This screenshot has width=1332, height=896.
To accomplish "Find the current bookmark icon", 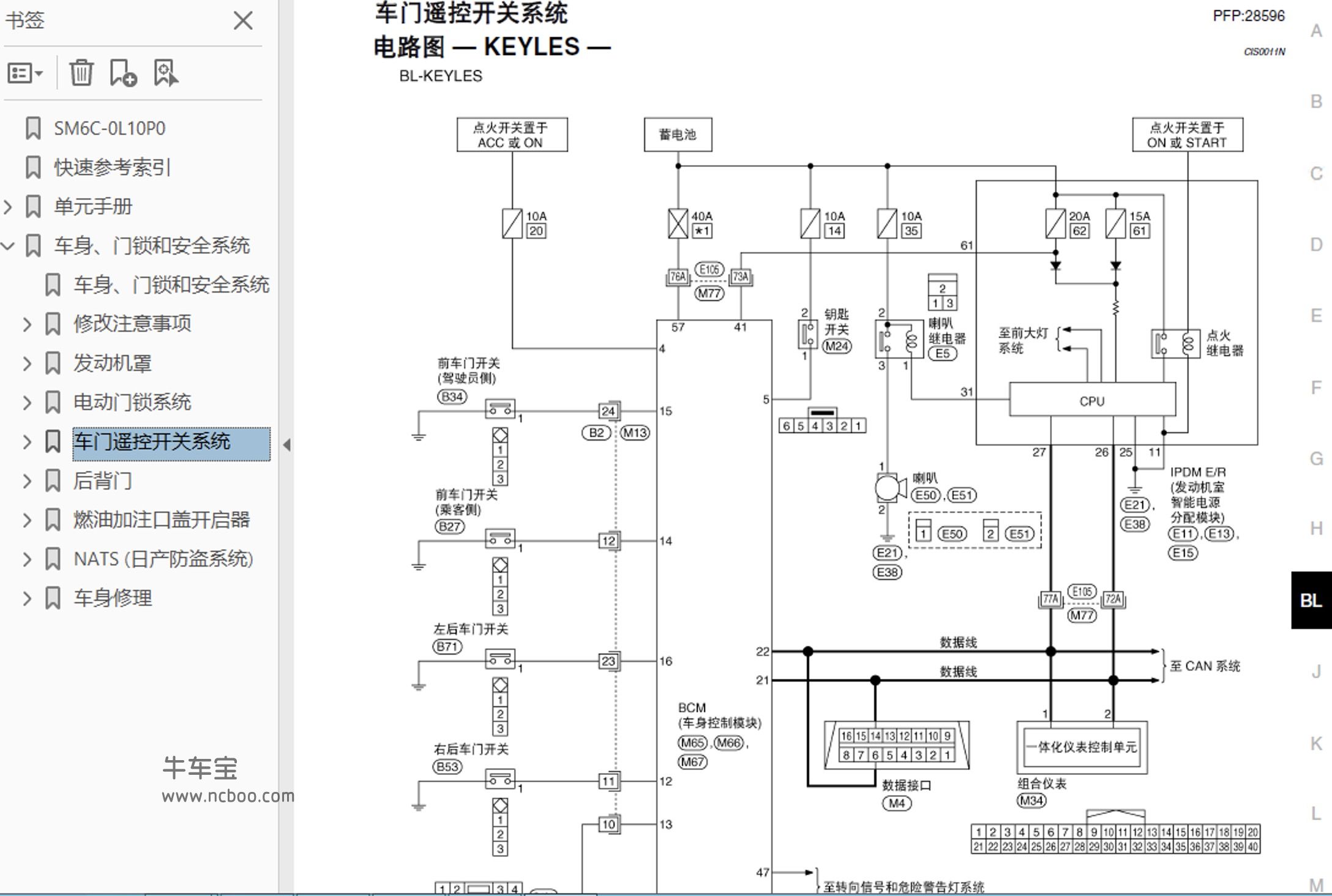I will coord(165,73).
